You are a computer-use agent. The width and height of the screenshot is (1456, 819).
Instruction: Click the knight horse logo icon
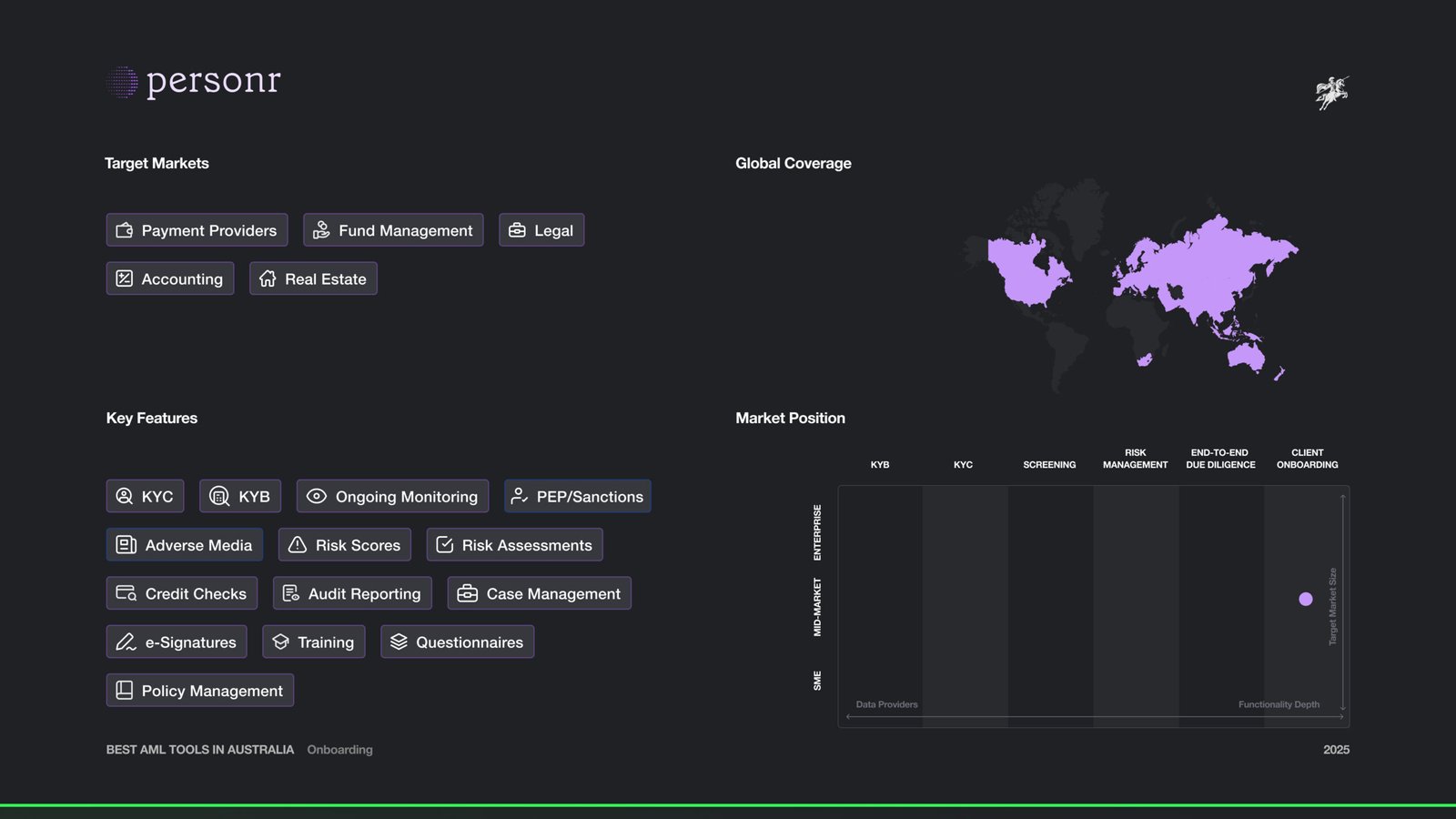pyautogui.click(x=1332, y=93)
